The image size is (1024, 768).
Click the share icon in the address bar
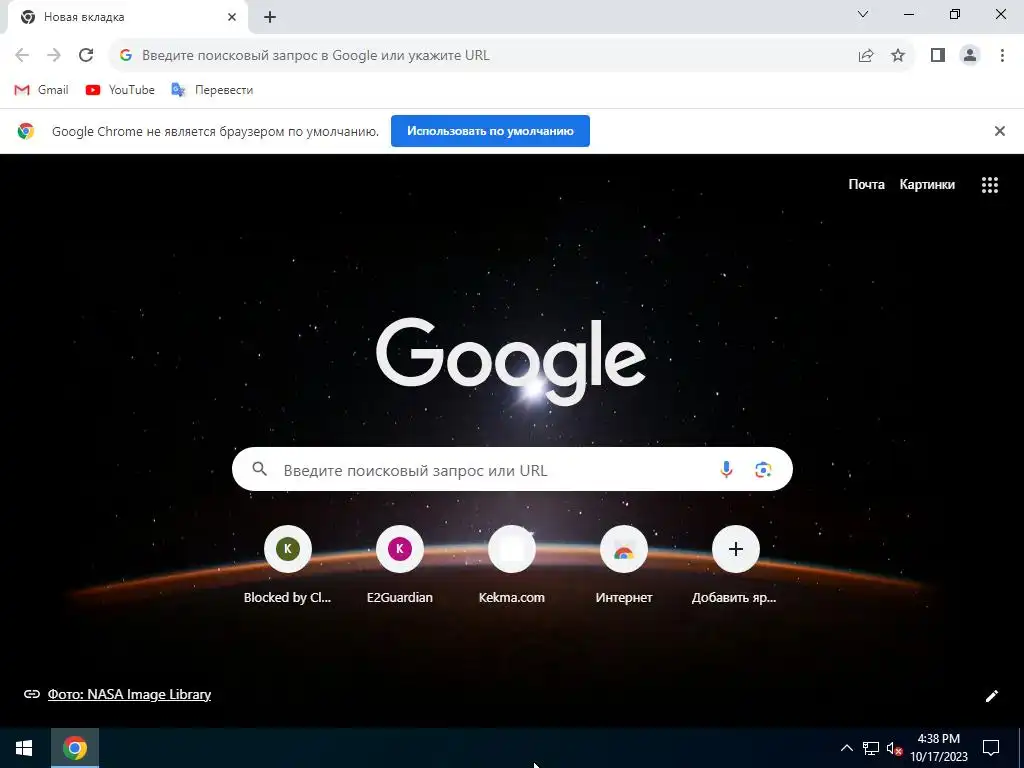866,56
